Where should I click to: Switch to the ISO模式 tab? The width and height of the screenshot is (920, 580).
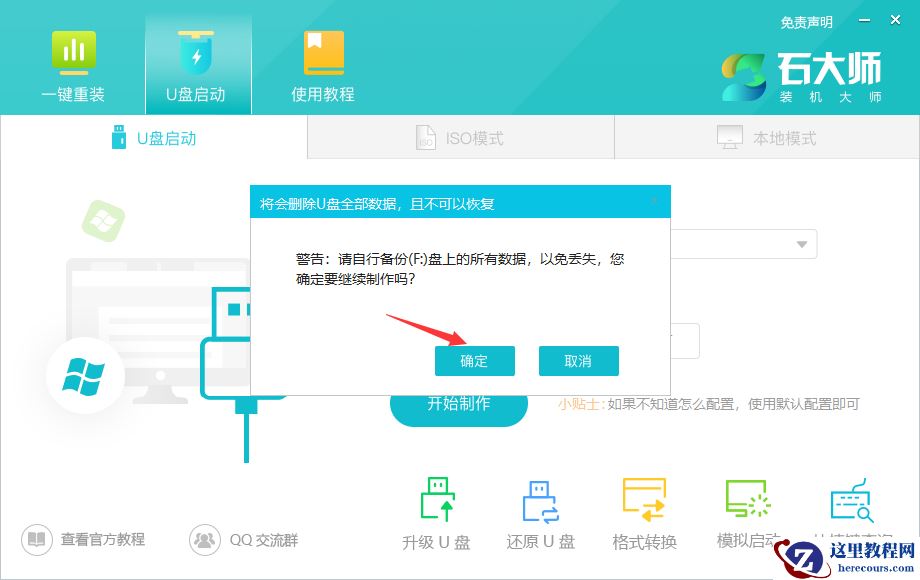460,137
